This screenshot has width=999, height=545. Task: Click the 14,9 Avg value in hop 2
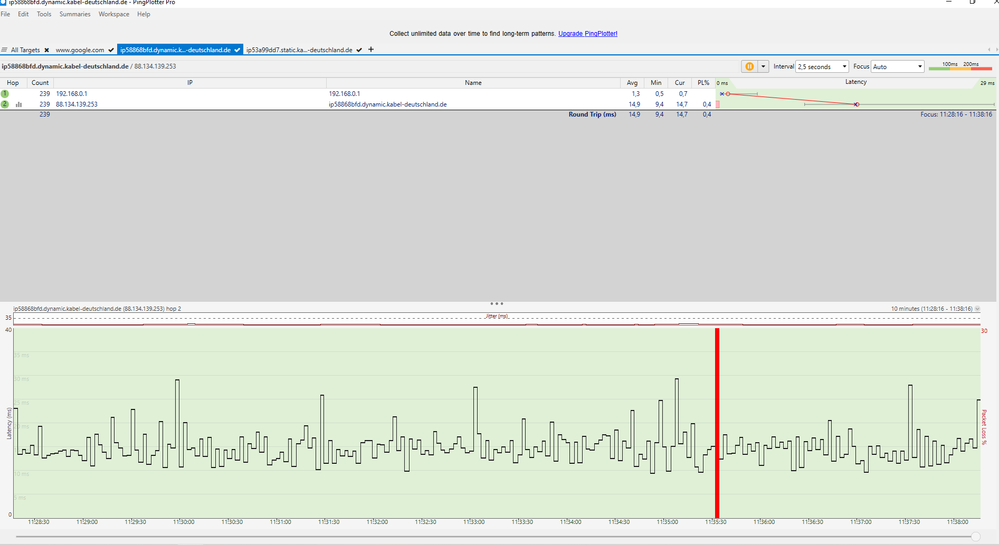pos(634,105)
